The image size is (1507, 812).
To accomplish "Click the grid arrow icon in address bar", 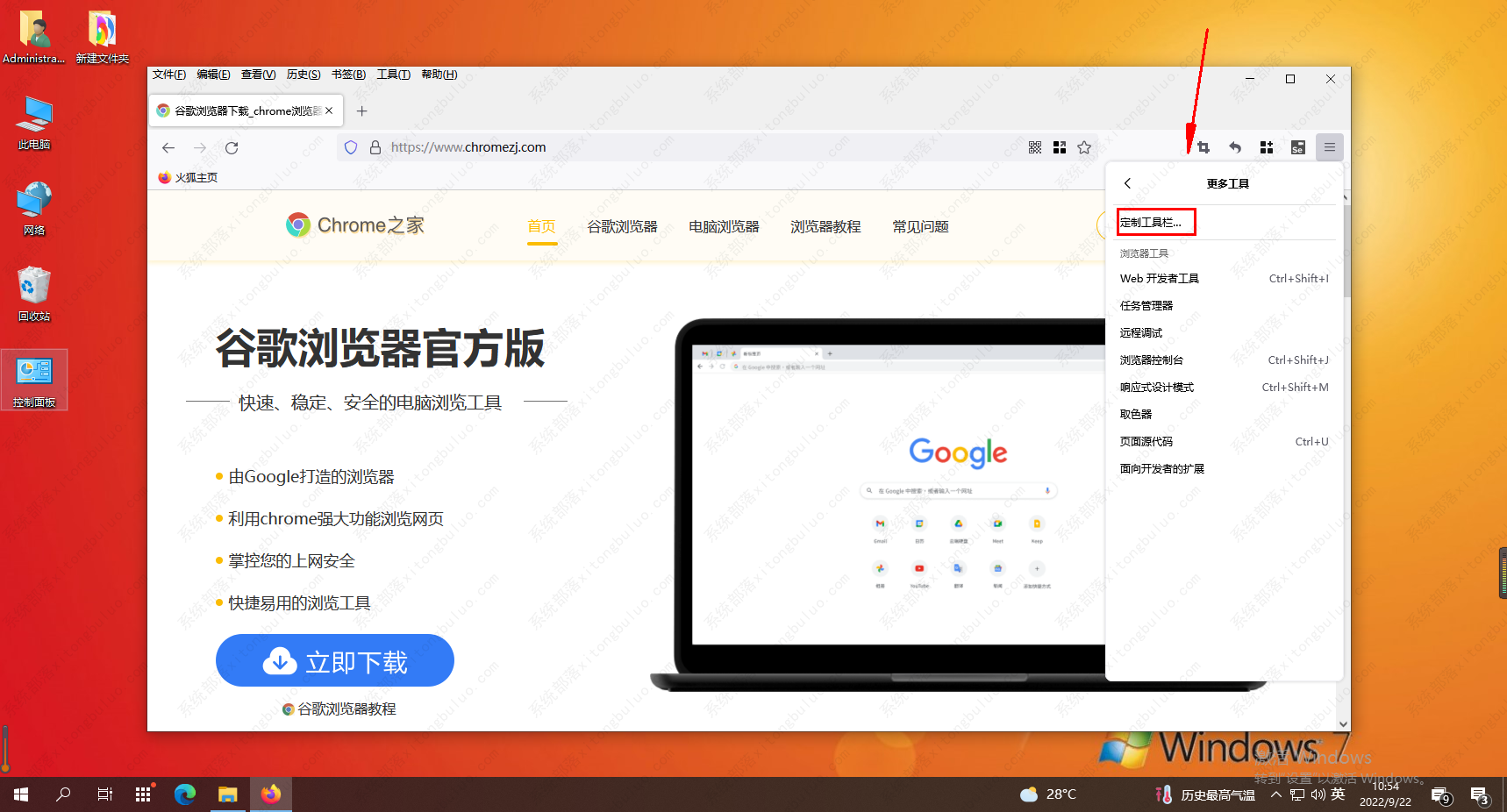I will 1060,147.
